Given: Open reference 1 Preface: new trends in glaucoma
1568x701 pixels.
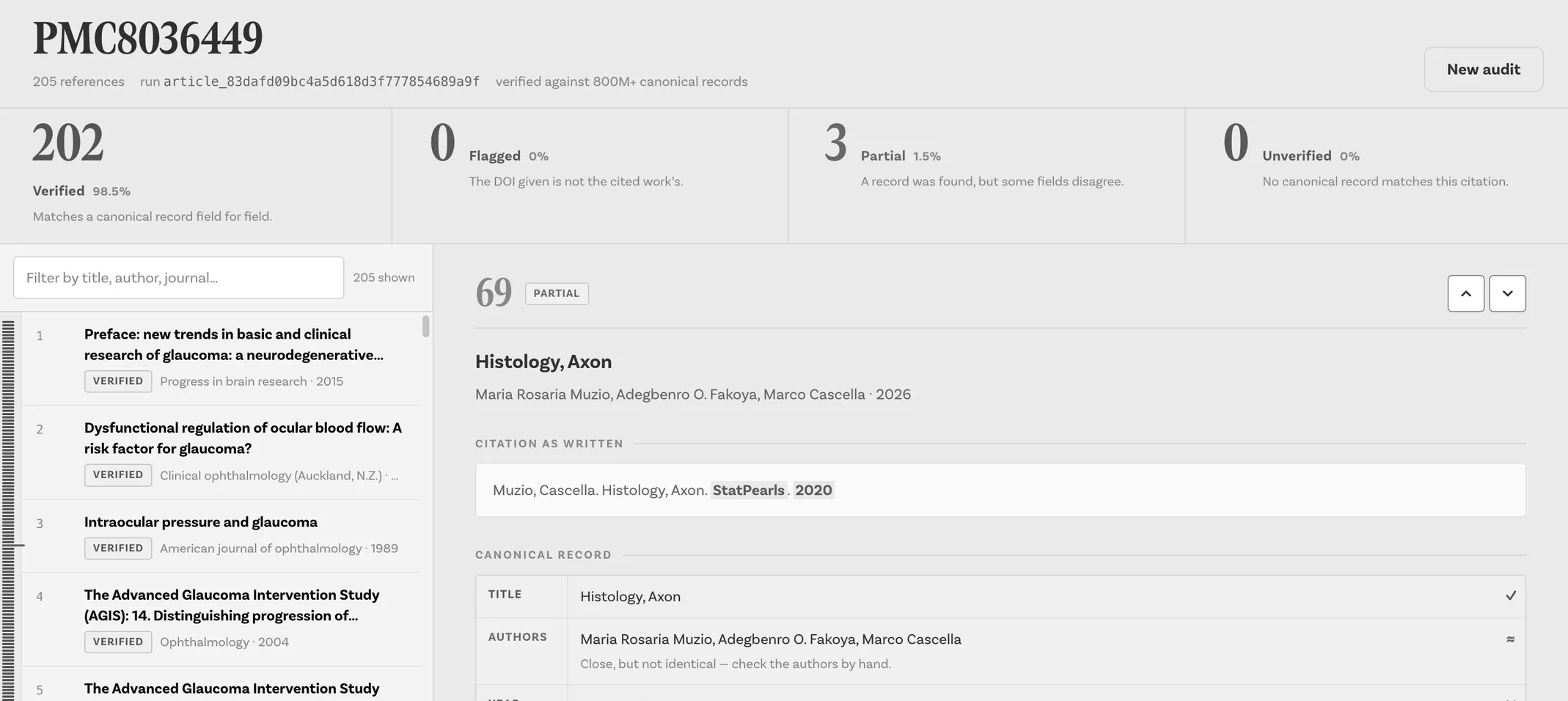Looking at the screenshot, I should click(x=220, y=359).
